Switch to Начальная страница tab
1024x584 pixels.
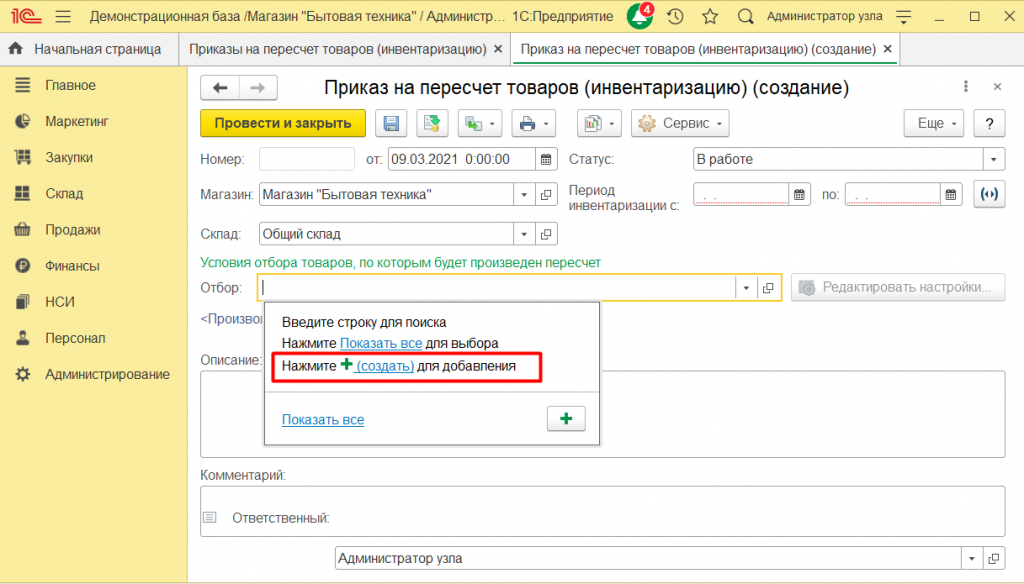coord(89,49)
